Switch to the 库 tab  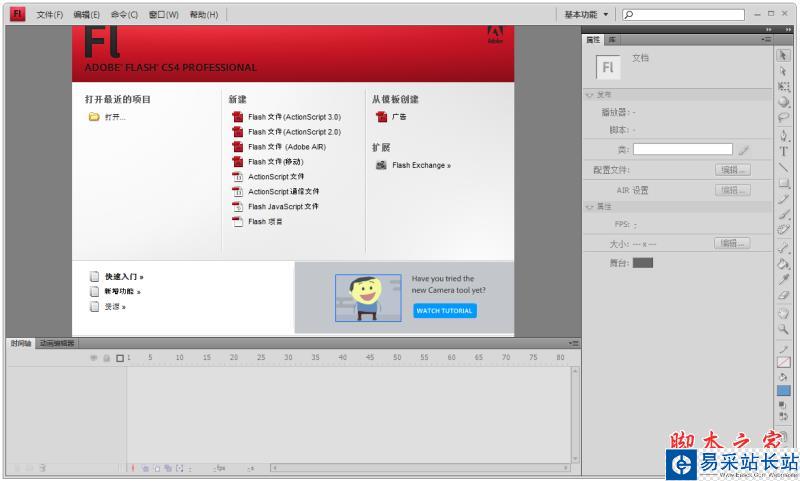[x=612, y=40]
